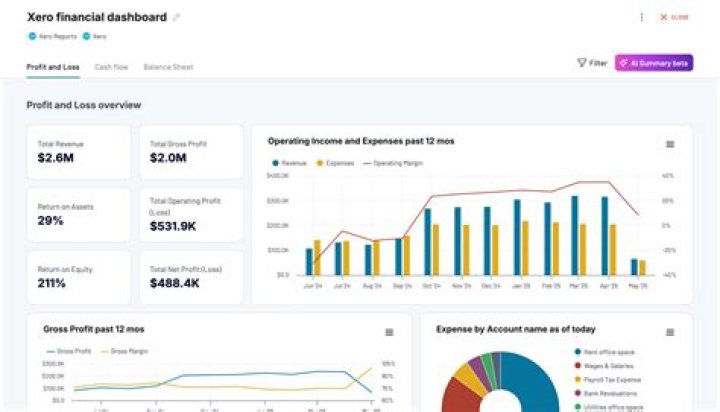
Task: Click the Xero Reports source badge icon
Action: click(32, 36)
